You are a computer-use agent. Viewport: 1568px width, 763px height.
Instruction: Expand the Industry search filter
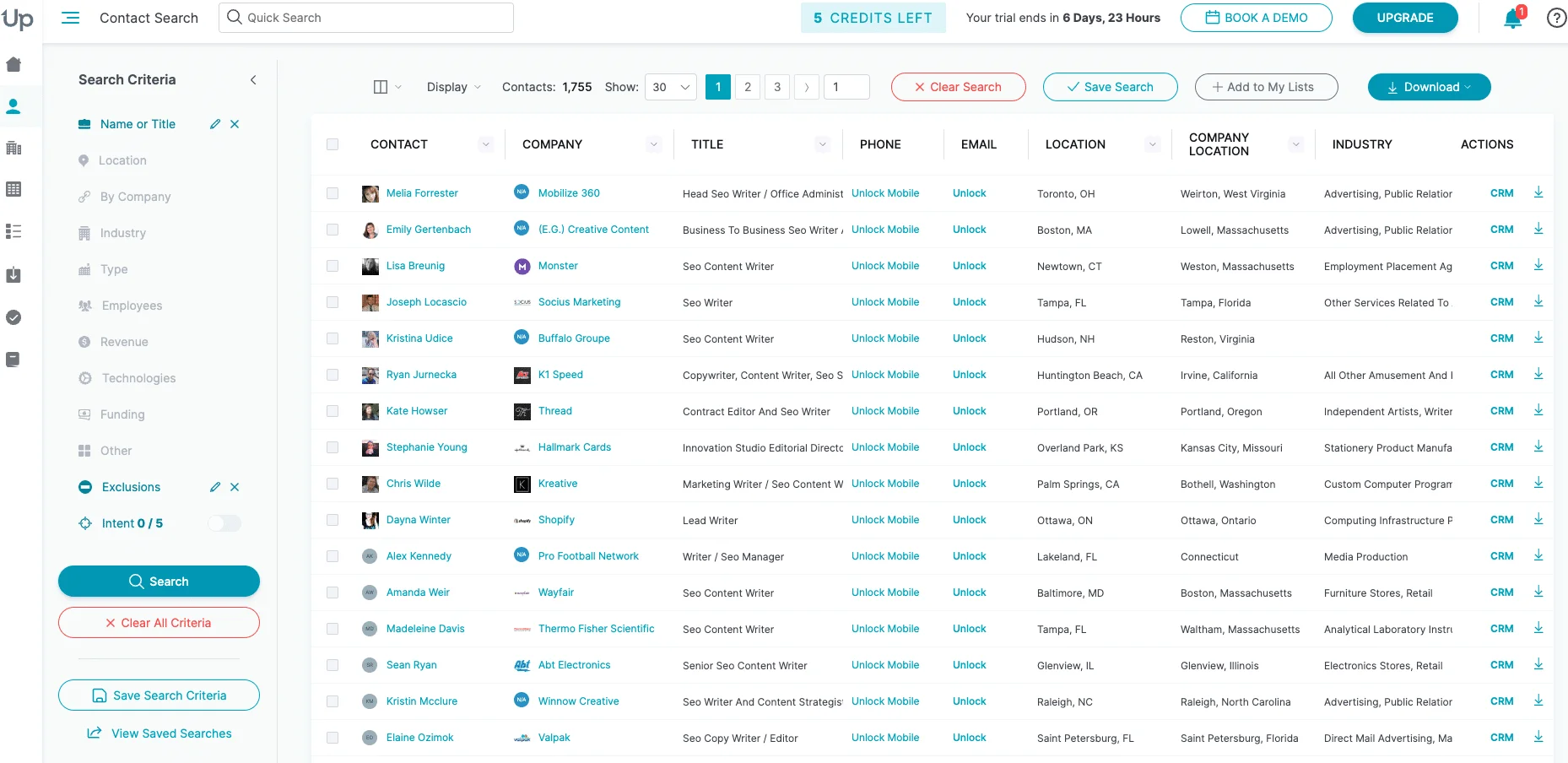click(x=122, y=233)
